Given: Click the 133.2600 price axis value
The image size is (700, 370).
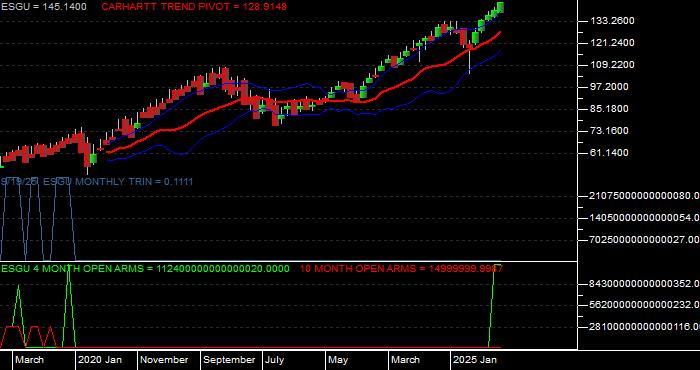Looking at the screenshot, I should pyautogui.click(x=612, y=21).
